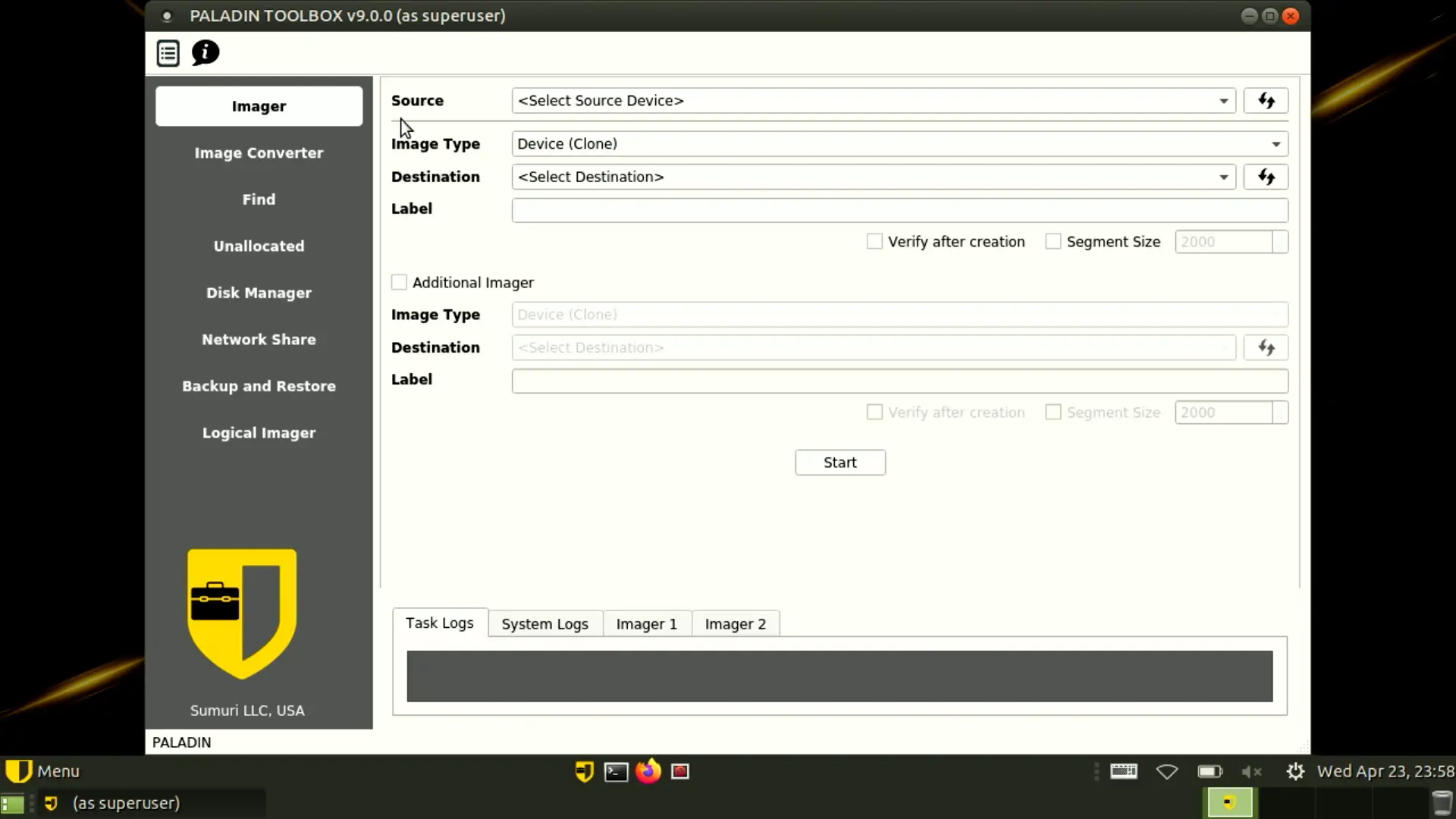This screenshot has width=1456, height=819.
Task: Switch to the System Logs tab
Action: (x=545, y=624)
